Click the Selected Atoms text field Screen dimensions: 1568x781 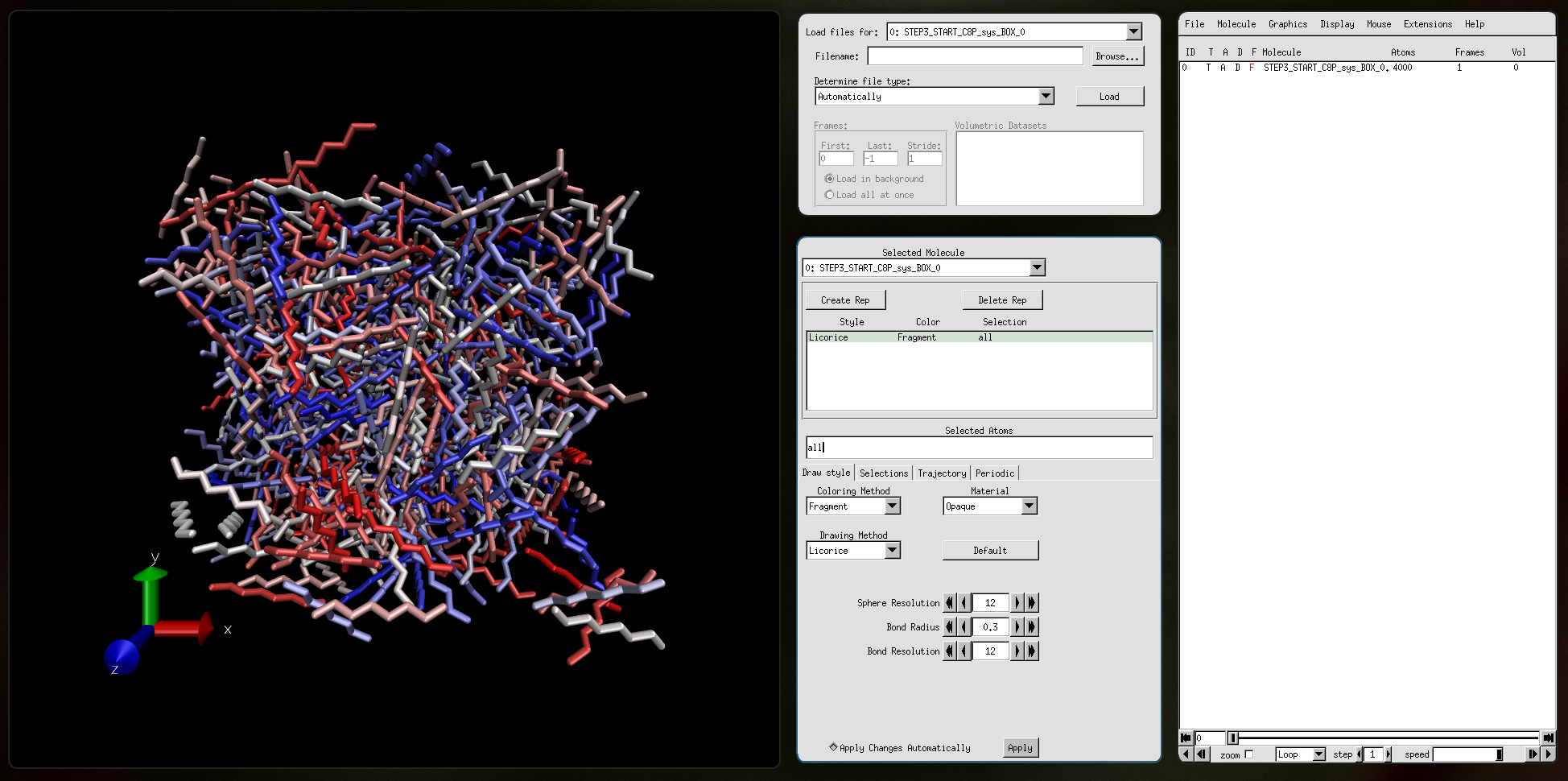[x=979, y=448]
